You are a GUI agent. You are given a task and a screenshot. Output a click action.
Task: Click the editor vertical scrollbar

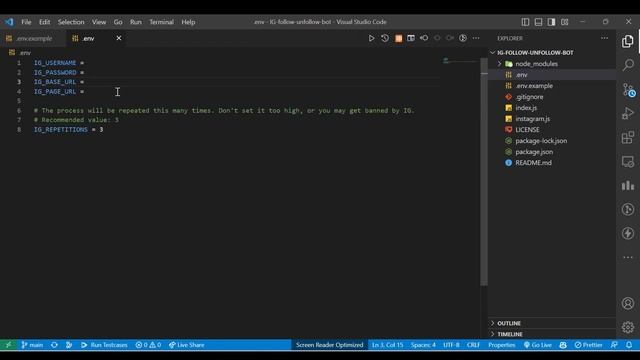click(x=484, y=171)
